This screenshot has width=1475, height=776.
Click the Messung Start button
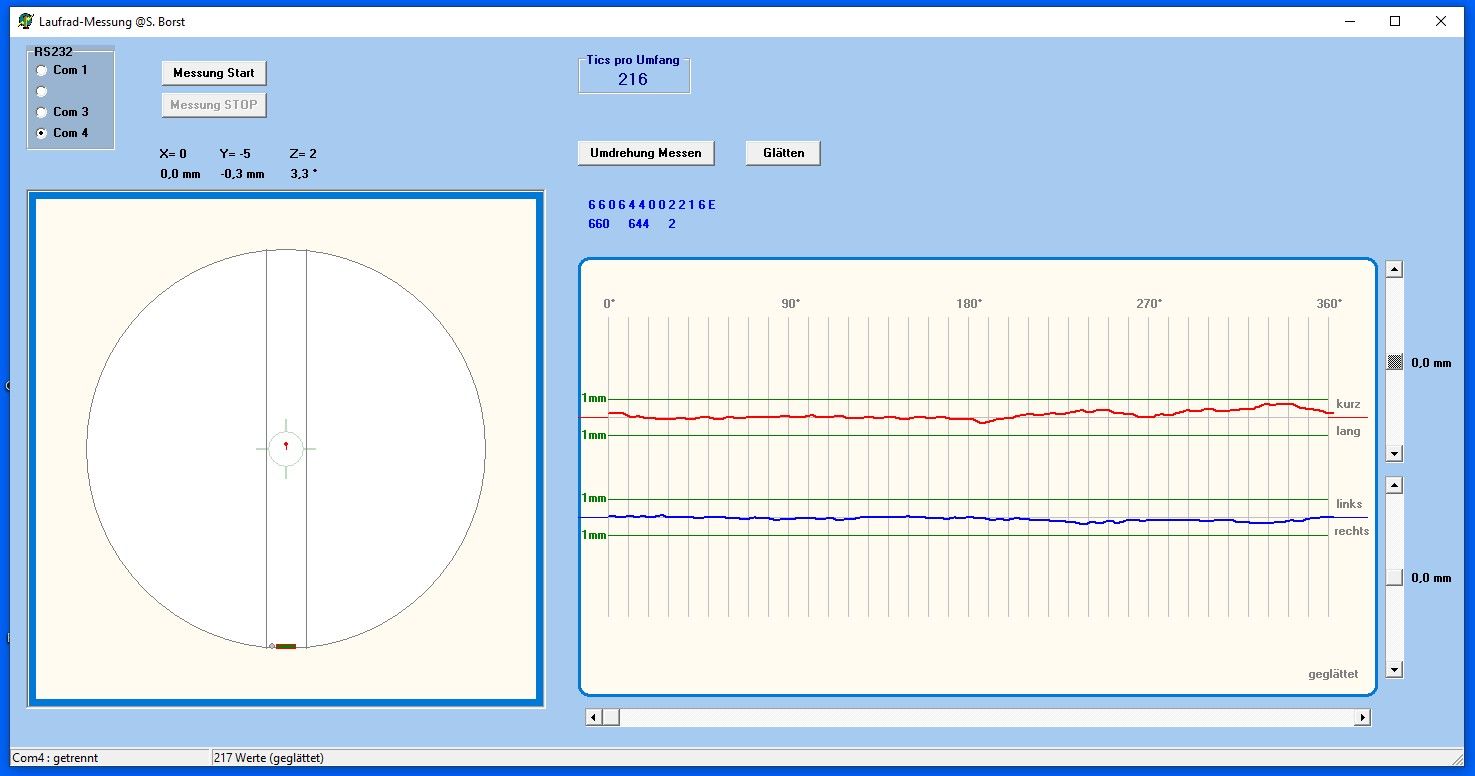click(x=214, y=73)
